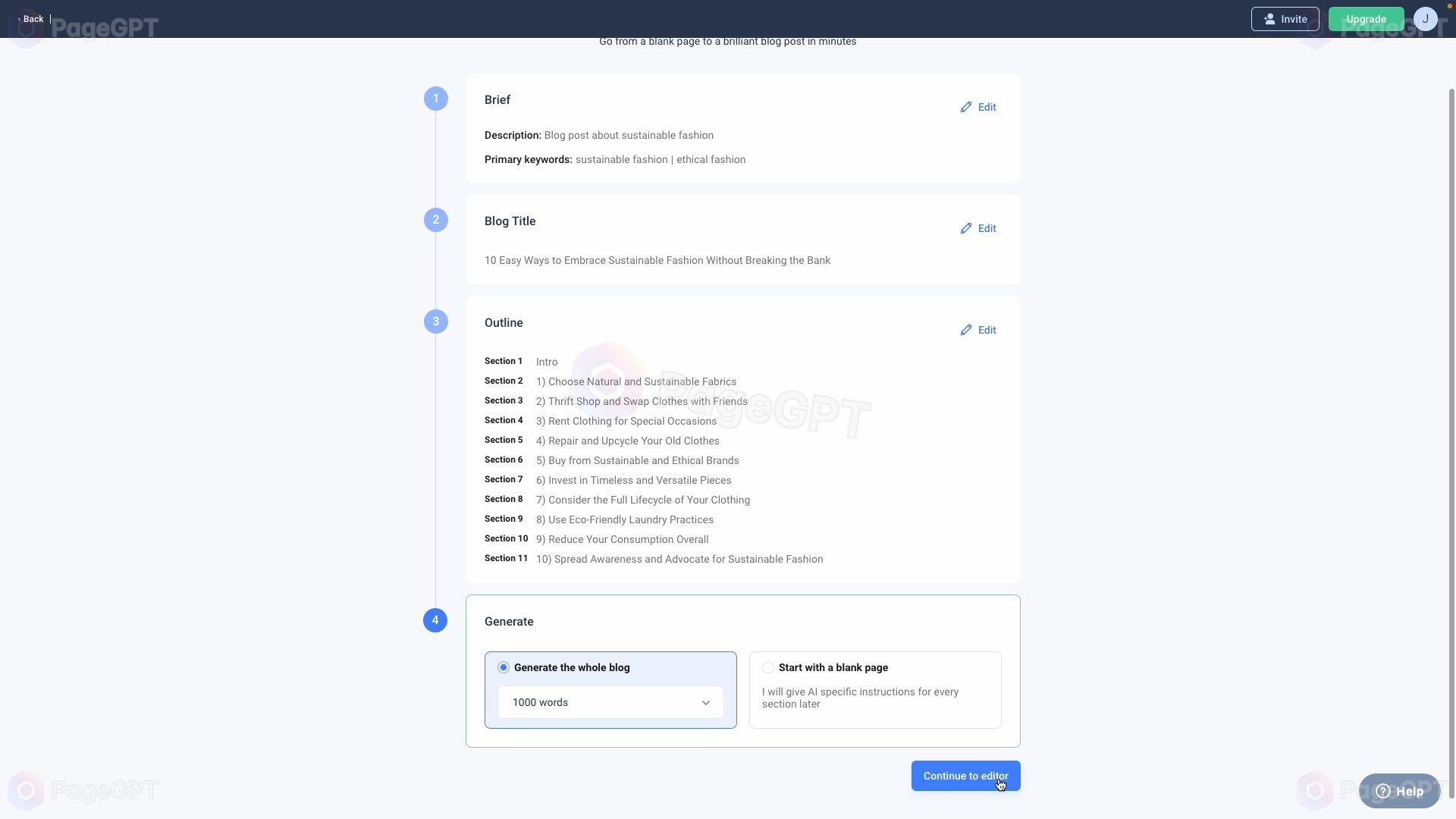Click the Continue to editor button
This screenshot has width=1456, height=819.
click(966, 776)
